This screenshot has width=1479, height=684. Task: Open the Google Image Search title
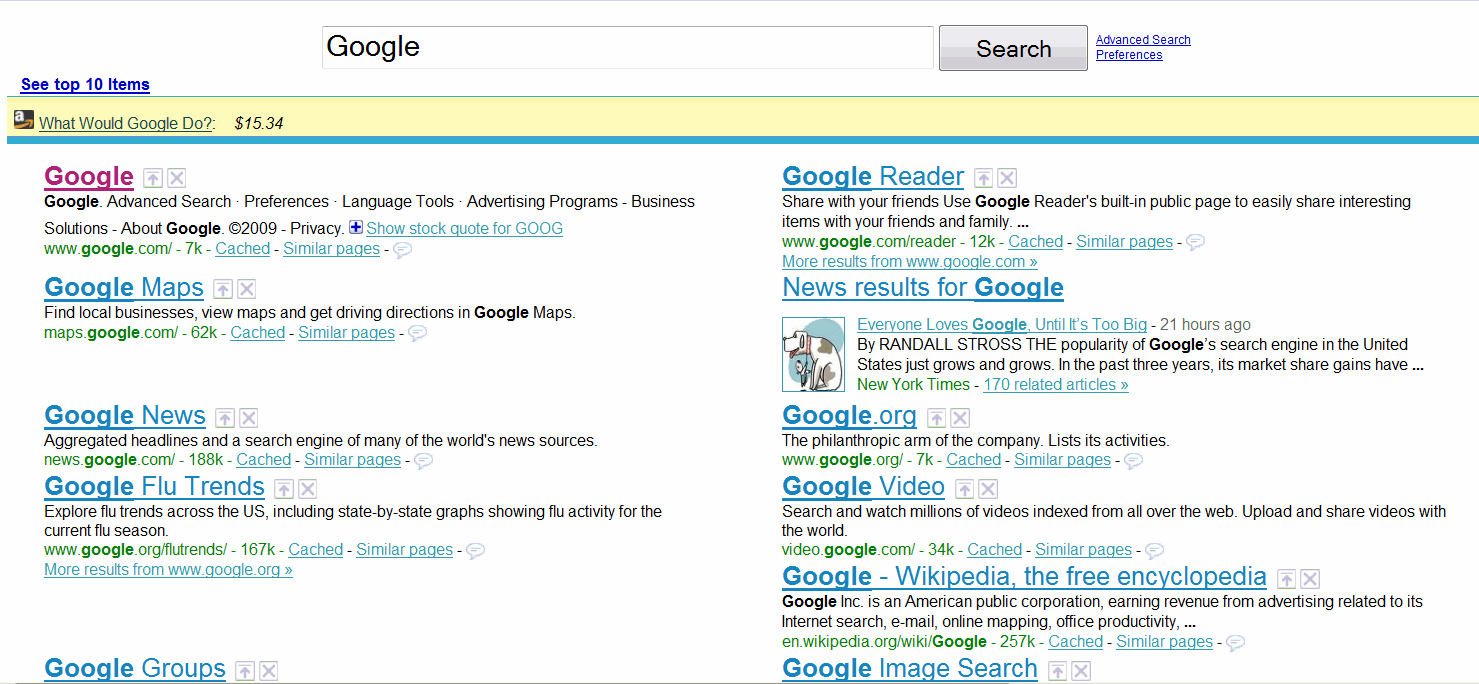(x=910, y=668)
